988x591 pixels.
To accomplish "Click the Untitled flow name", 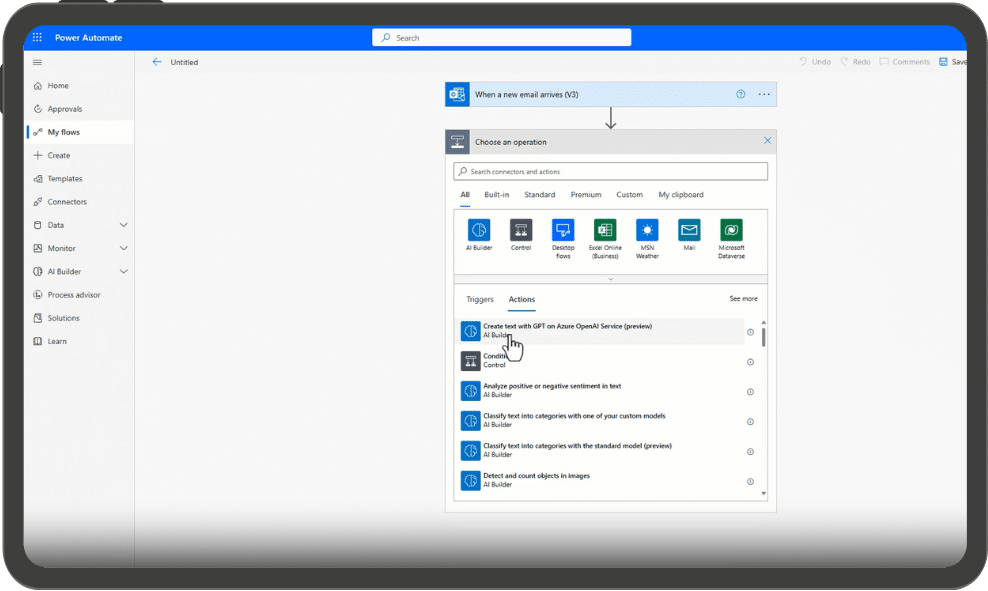I will click(184, 62).
